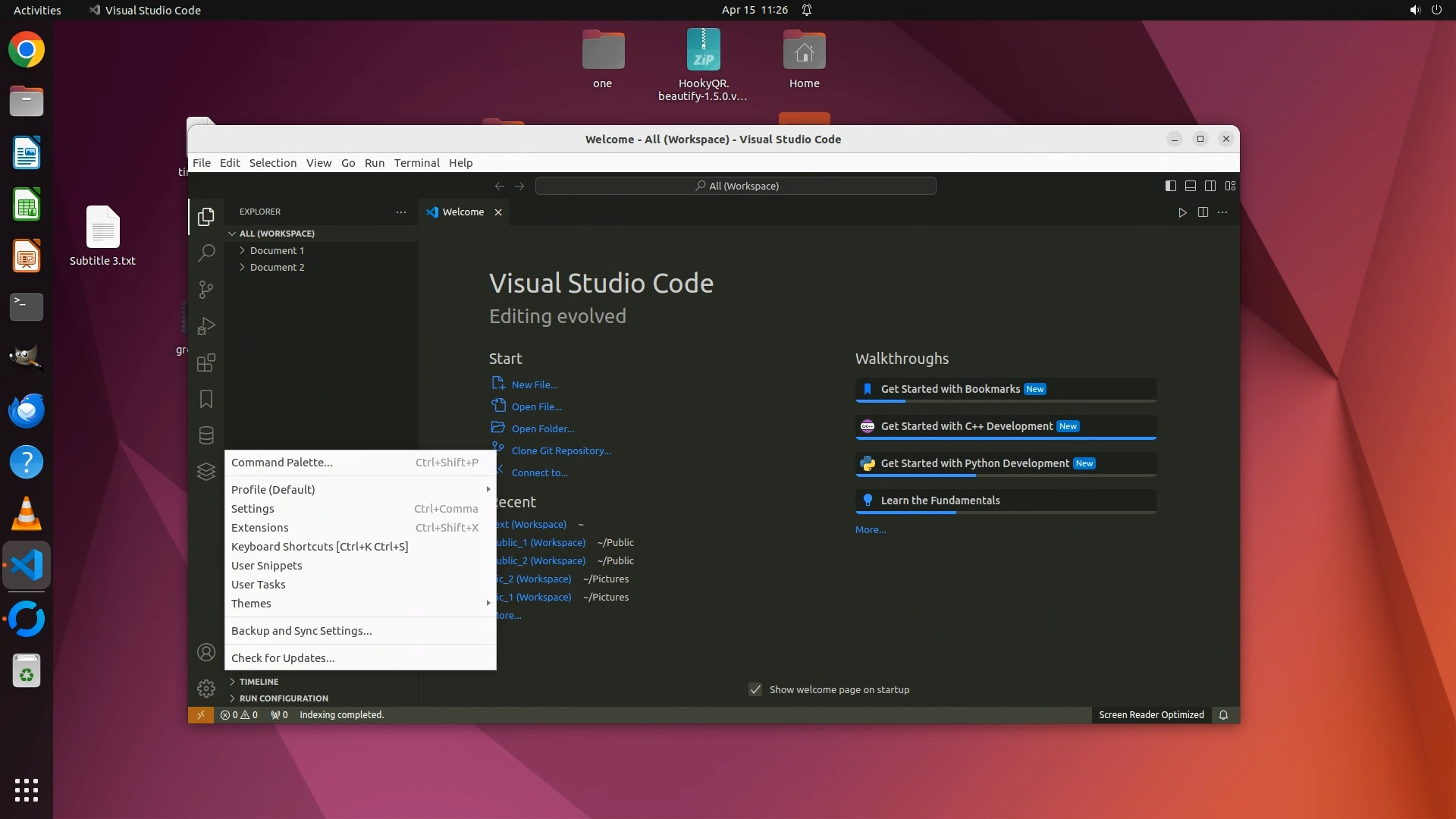1456x819 pixels.
Task: Click the Clone Git Repository link
Action: point(561,450)
